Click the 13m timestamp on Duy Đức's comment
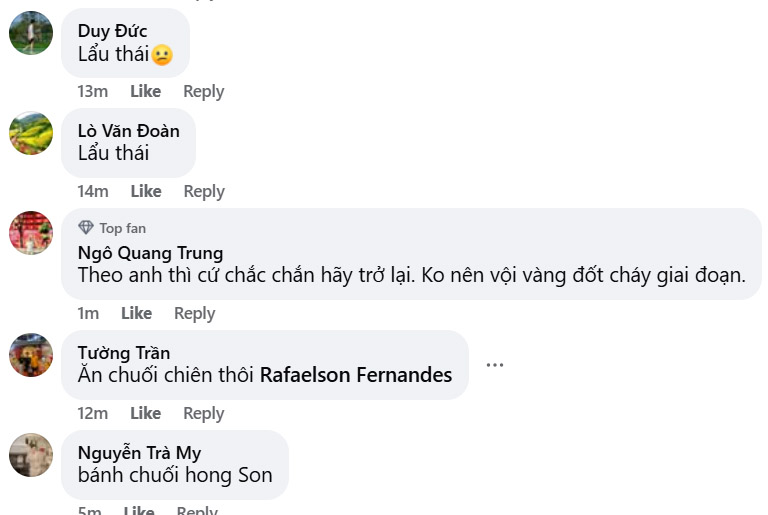The height and width of the screenshot is (515, 768). coord(92,91)
